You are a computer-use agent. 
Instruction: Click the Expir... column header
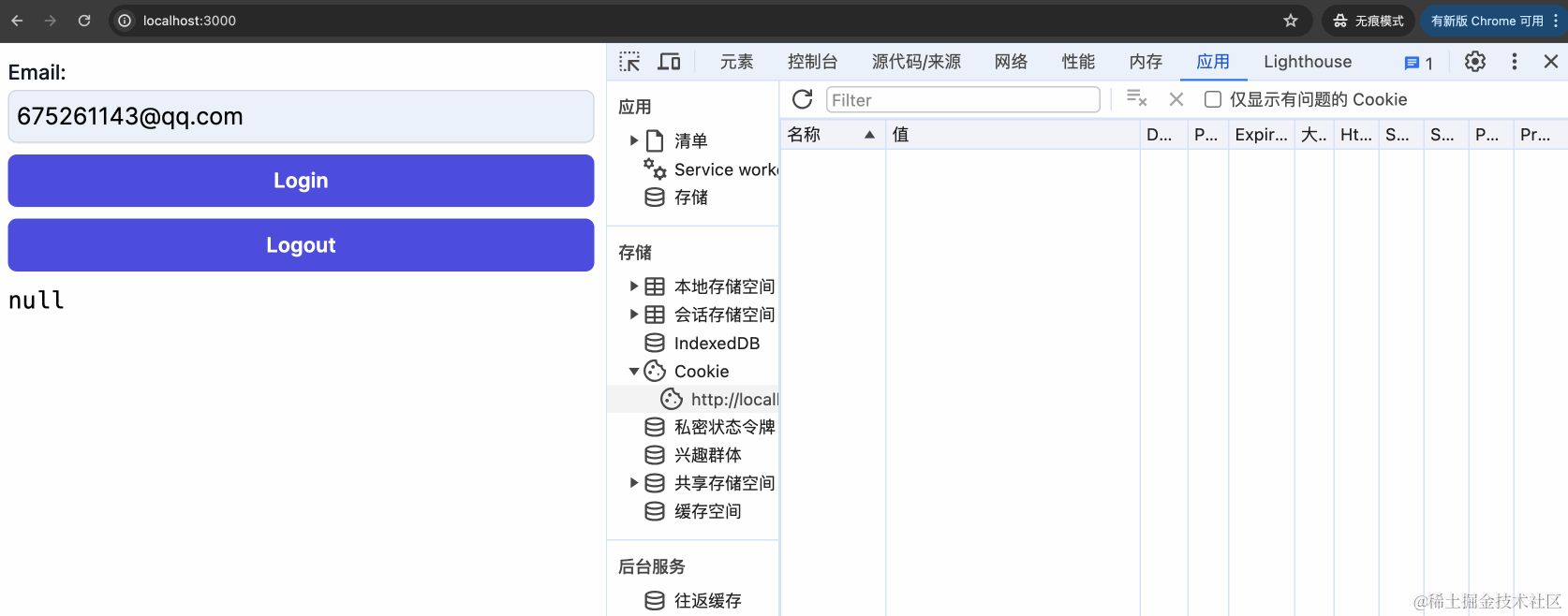click(1261, 135)
